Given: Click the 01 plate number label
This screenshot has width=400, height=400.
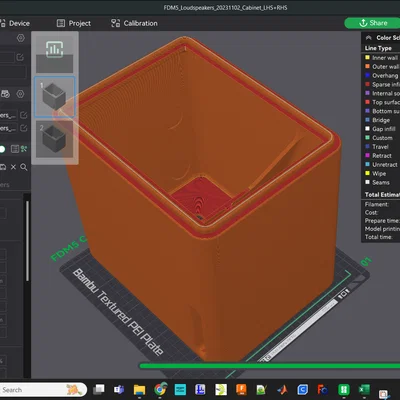Looking at the screenshot, I should 366,262.
